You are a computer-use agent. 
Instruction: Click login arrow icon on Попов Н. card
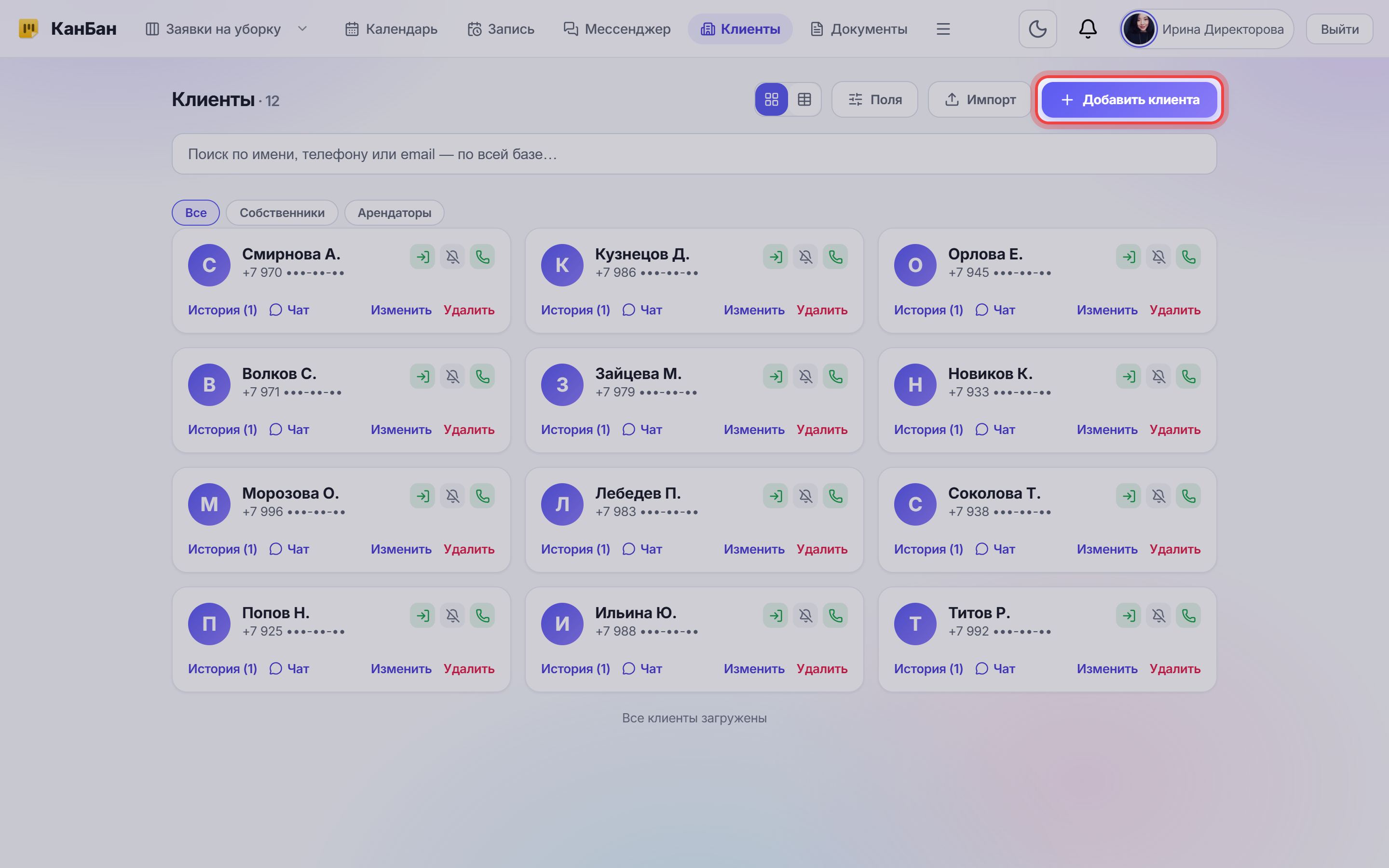[x=422, y=615]
